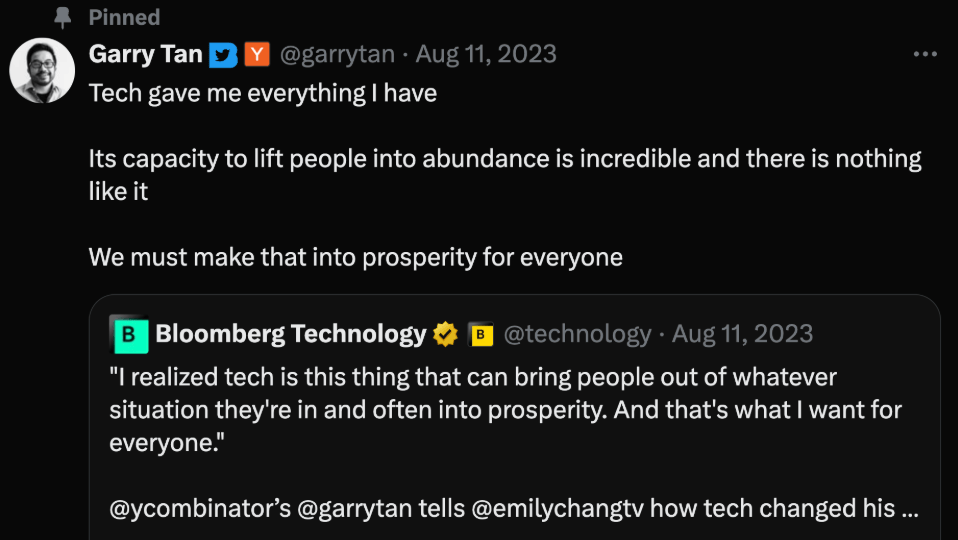Open the three-dot more options menu

(925, 54)
